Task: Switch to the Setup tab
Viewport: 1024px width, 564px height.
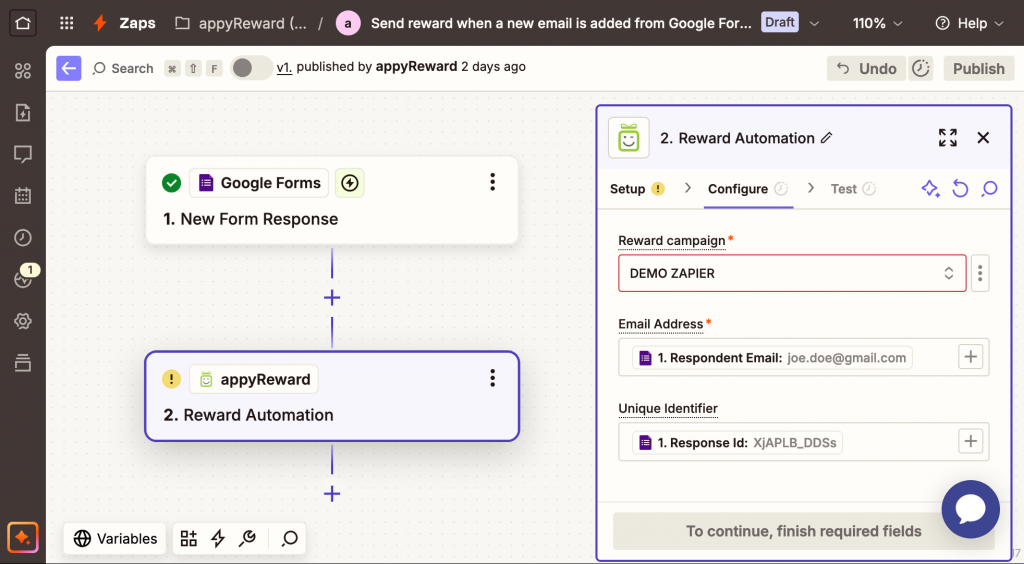Action: (x=637, y=189)
